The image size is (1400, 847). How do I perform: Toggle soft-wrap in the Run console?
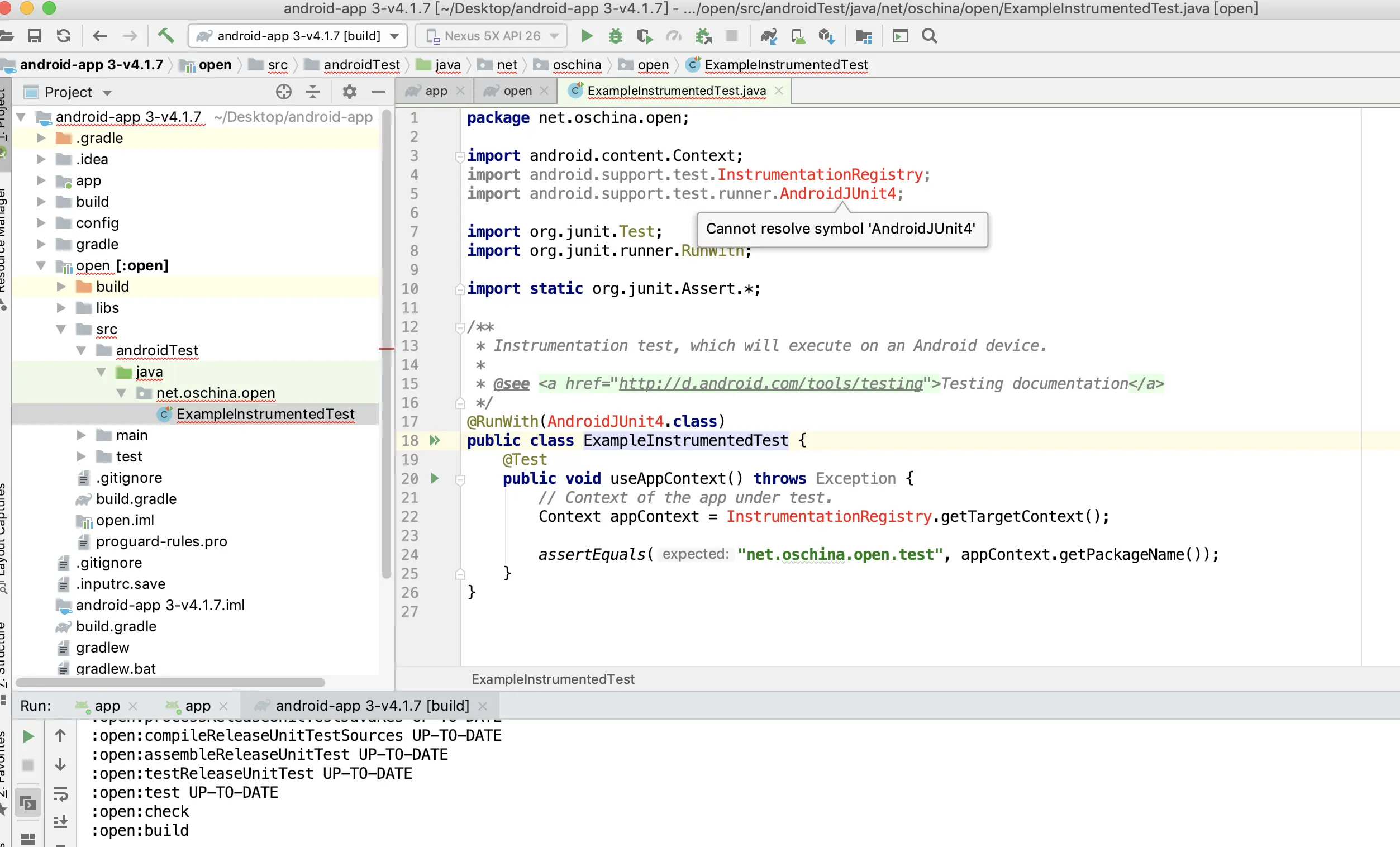tap(60, 793)
